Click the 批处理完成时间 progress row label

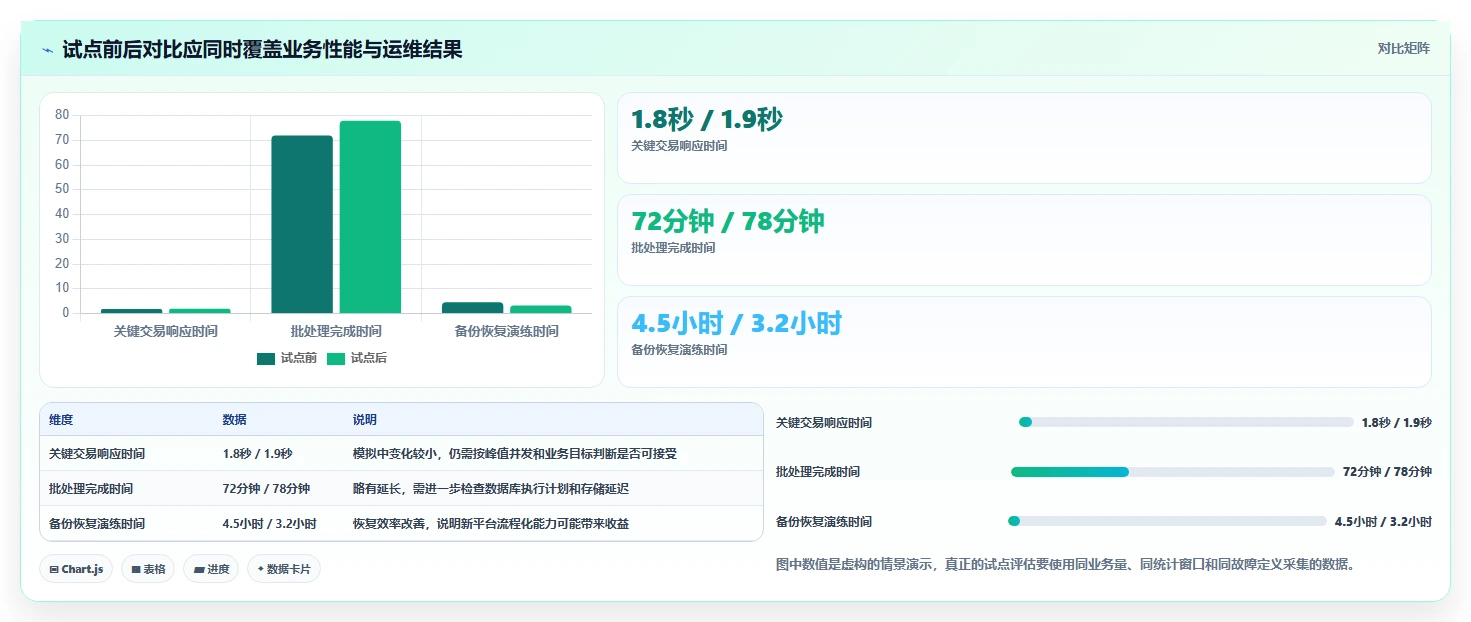(818, 472)
